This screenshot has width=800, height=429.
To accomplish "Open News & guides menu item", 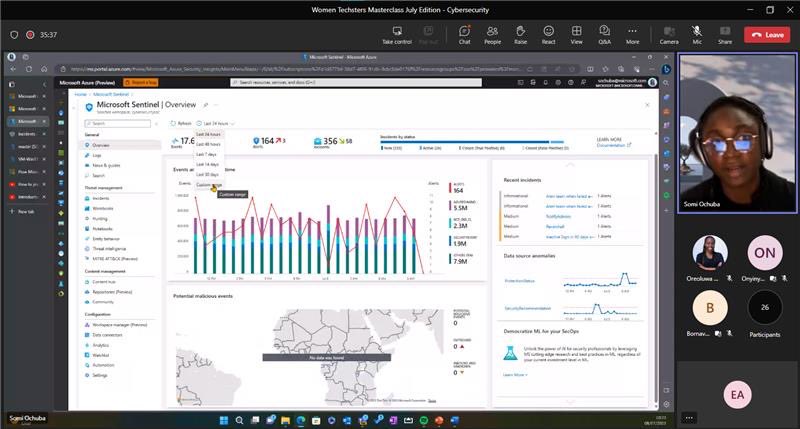I will pyautogui.click(x=106, y=165).
